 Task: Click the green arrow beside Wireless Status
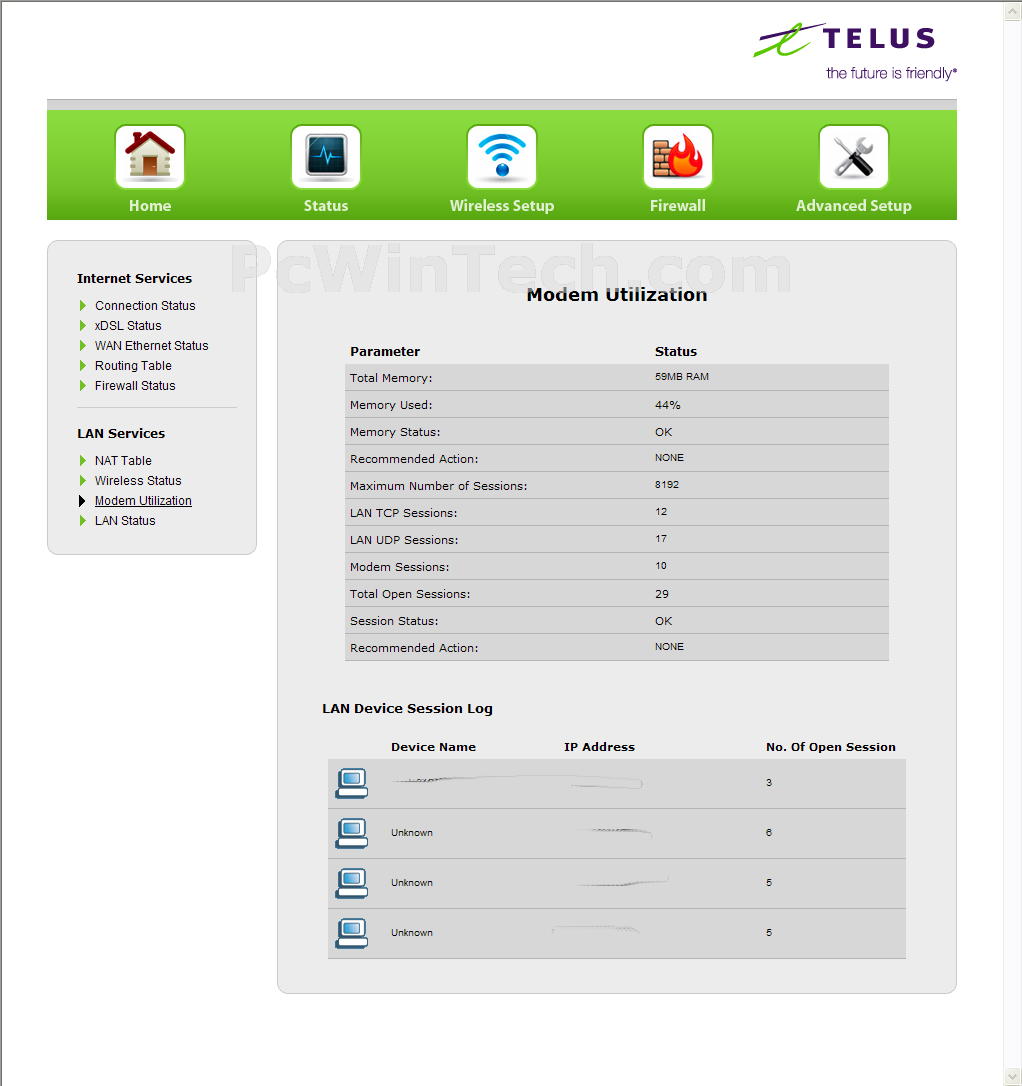click(83, 481)
